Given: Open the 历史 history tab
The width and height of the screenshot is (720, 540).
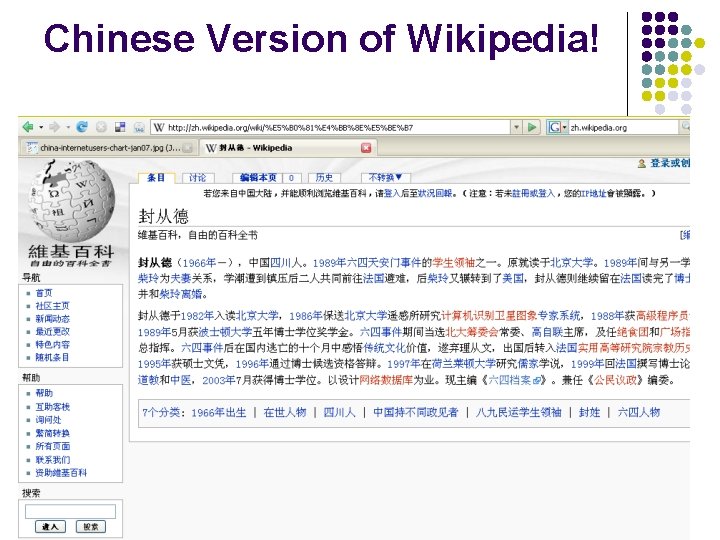Looking at the screenshot, I should [x=324, y=178].
